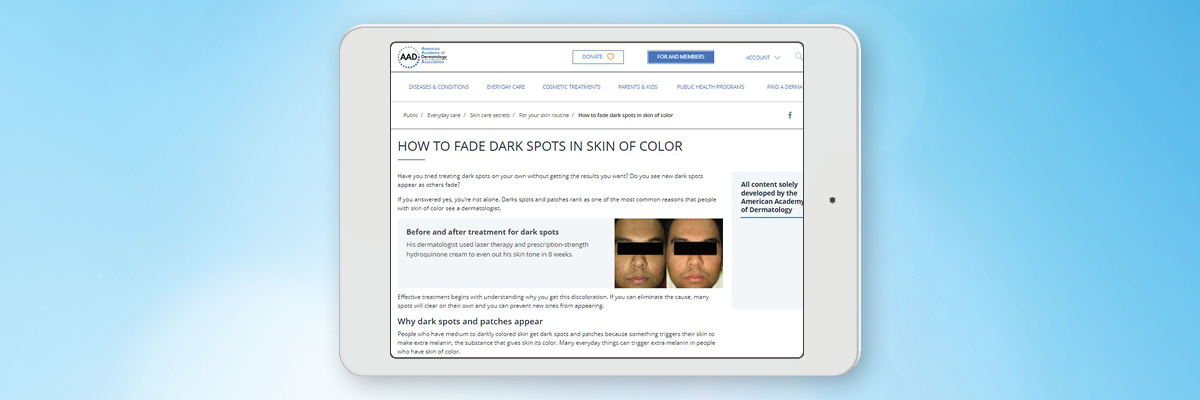Click current page breadcrumb about dark spots
1200x400 pixels.
coord(626,115)
